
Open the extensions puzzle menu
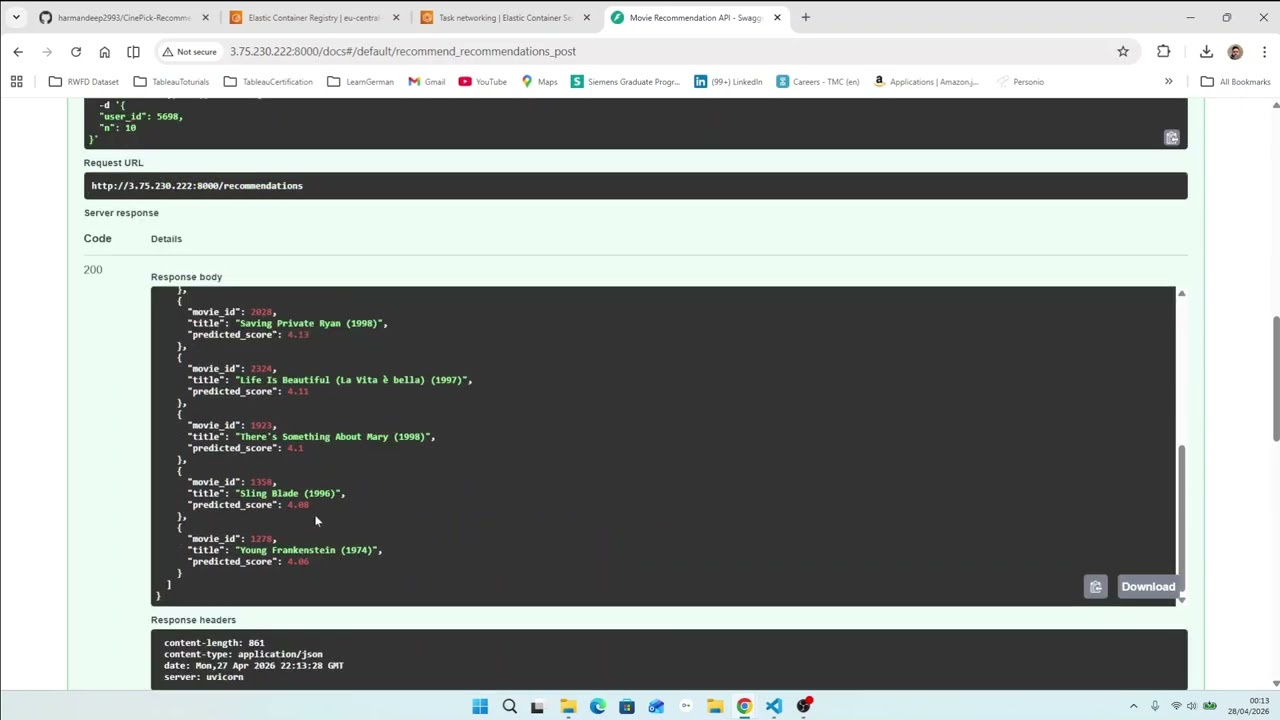[1163, 51]
